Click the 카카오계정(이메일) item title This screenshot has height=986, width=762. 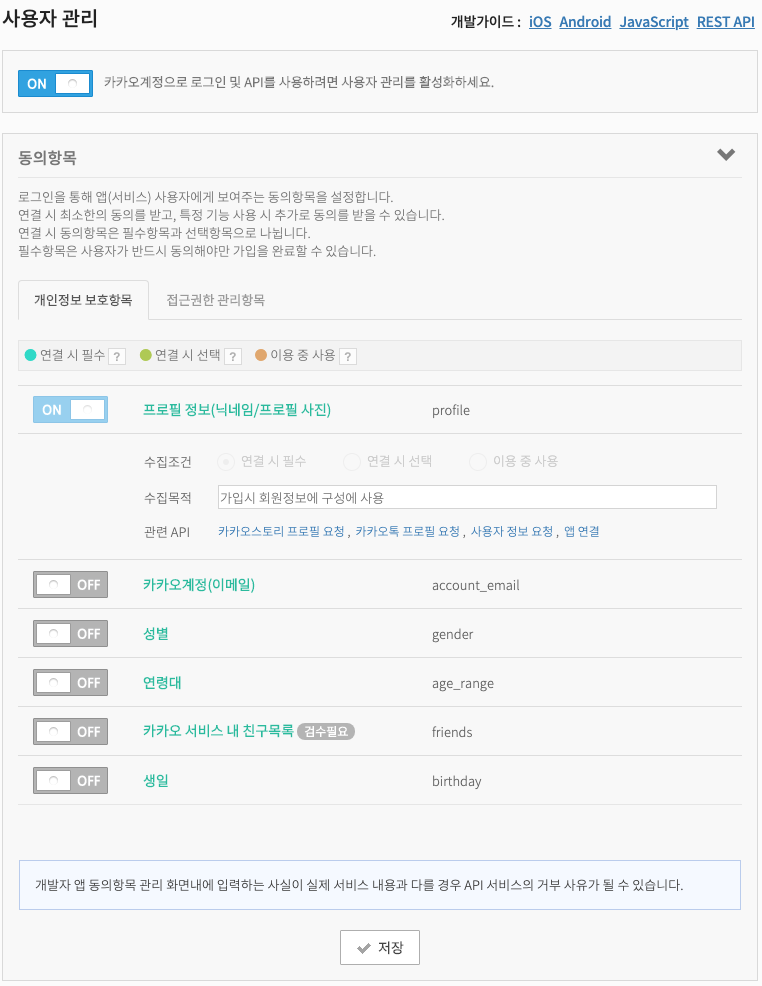click(x=199, y=585)
